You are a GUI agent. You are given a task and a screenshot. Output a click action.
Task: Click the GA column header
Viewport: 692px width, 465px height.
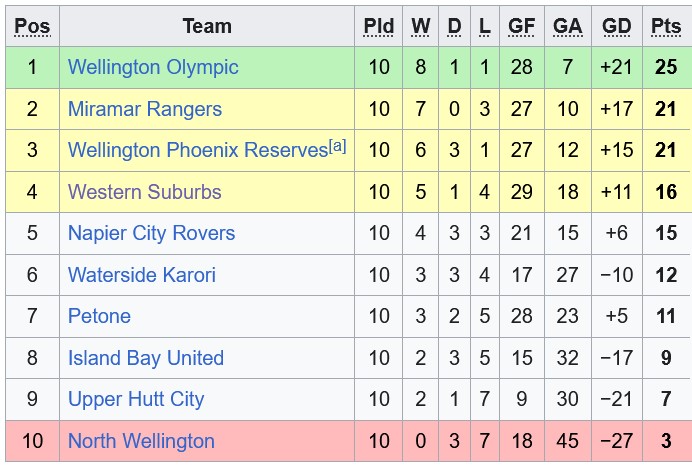[568, 26]
